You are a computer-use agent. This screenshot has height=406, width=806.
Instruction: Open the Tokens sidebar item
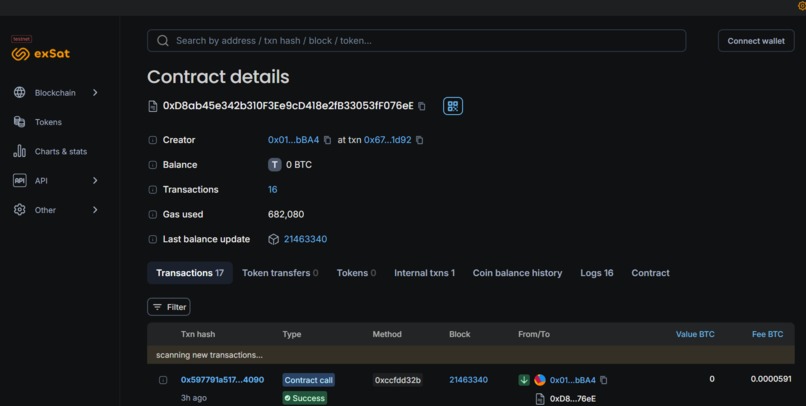[48, 122]
